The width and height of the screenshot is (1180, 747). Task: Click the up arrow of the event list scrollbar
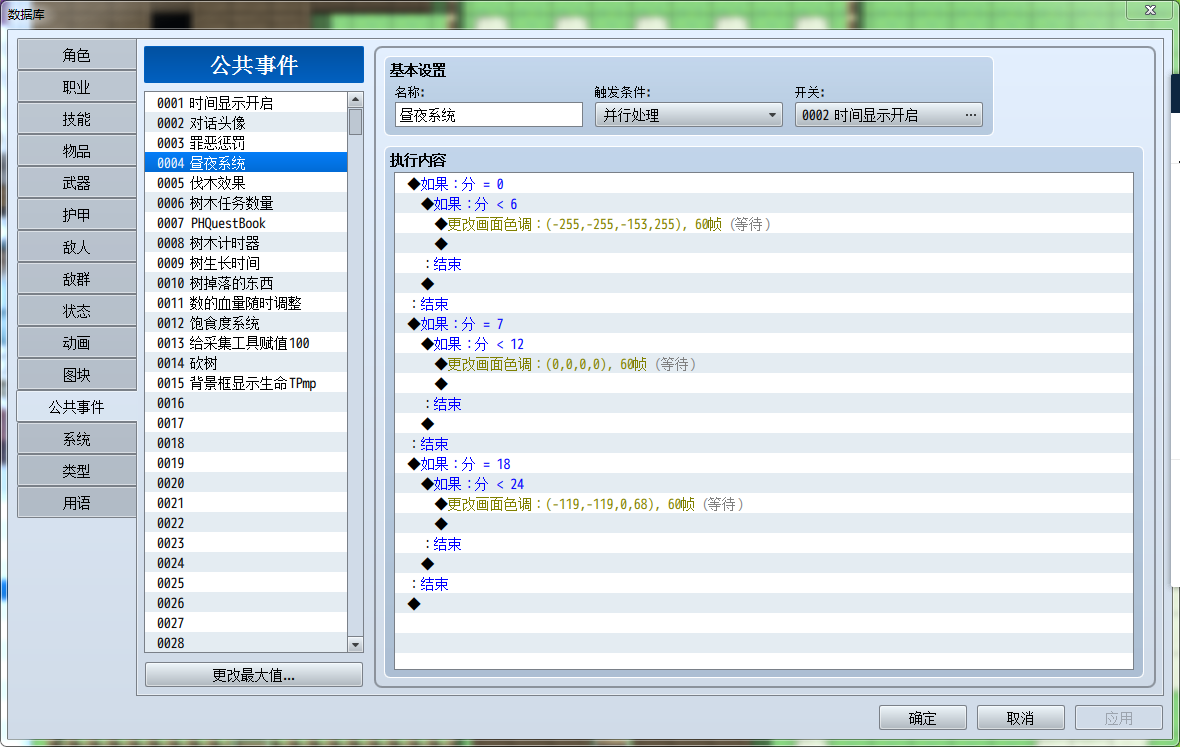355,99
